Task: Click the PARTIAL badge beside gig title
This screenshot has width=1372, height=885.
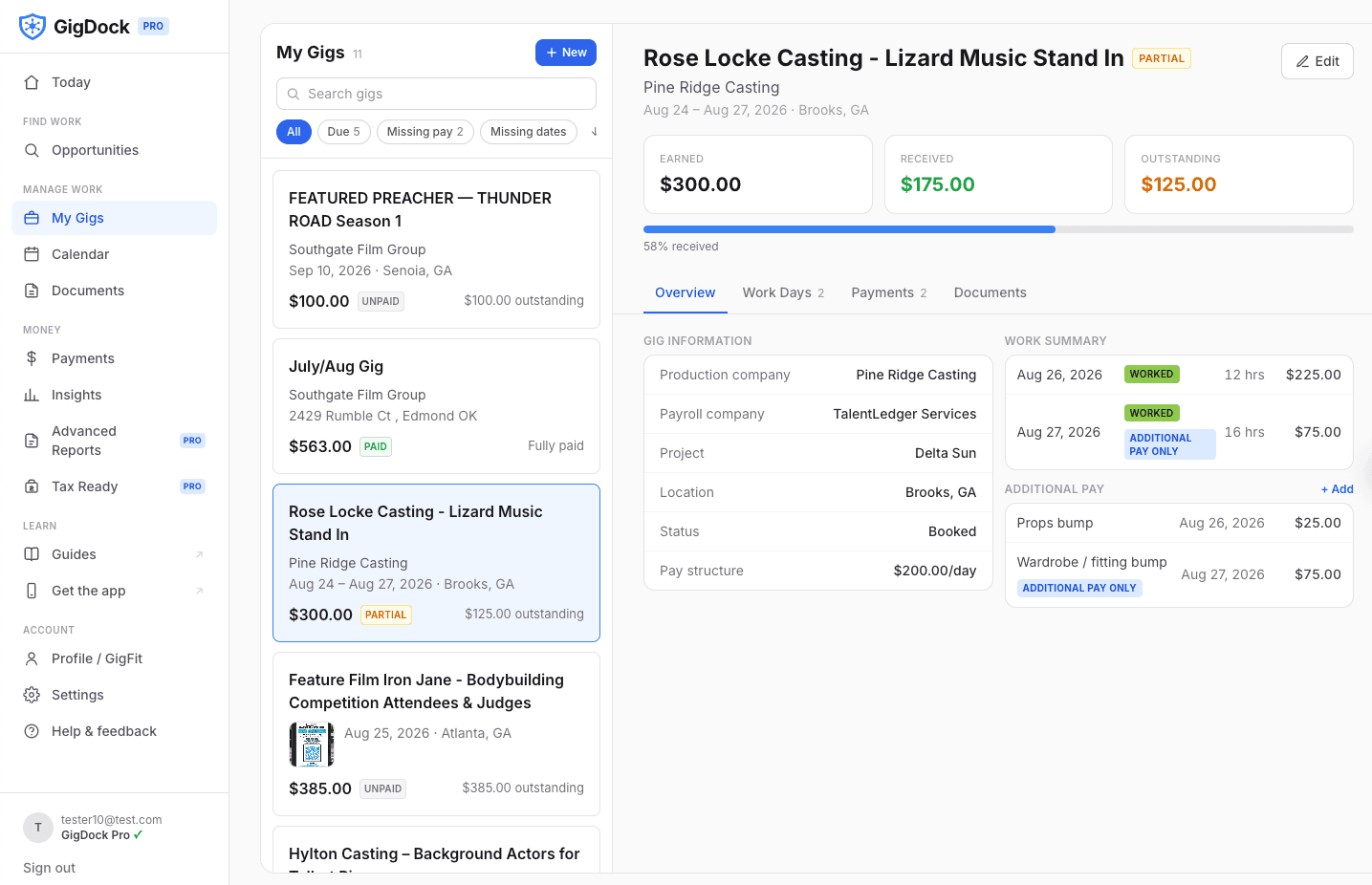Action: click(1161, 58)
